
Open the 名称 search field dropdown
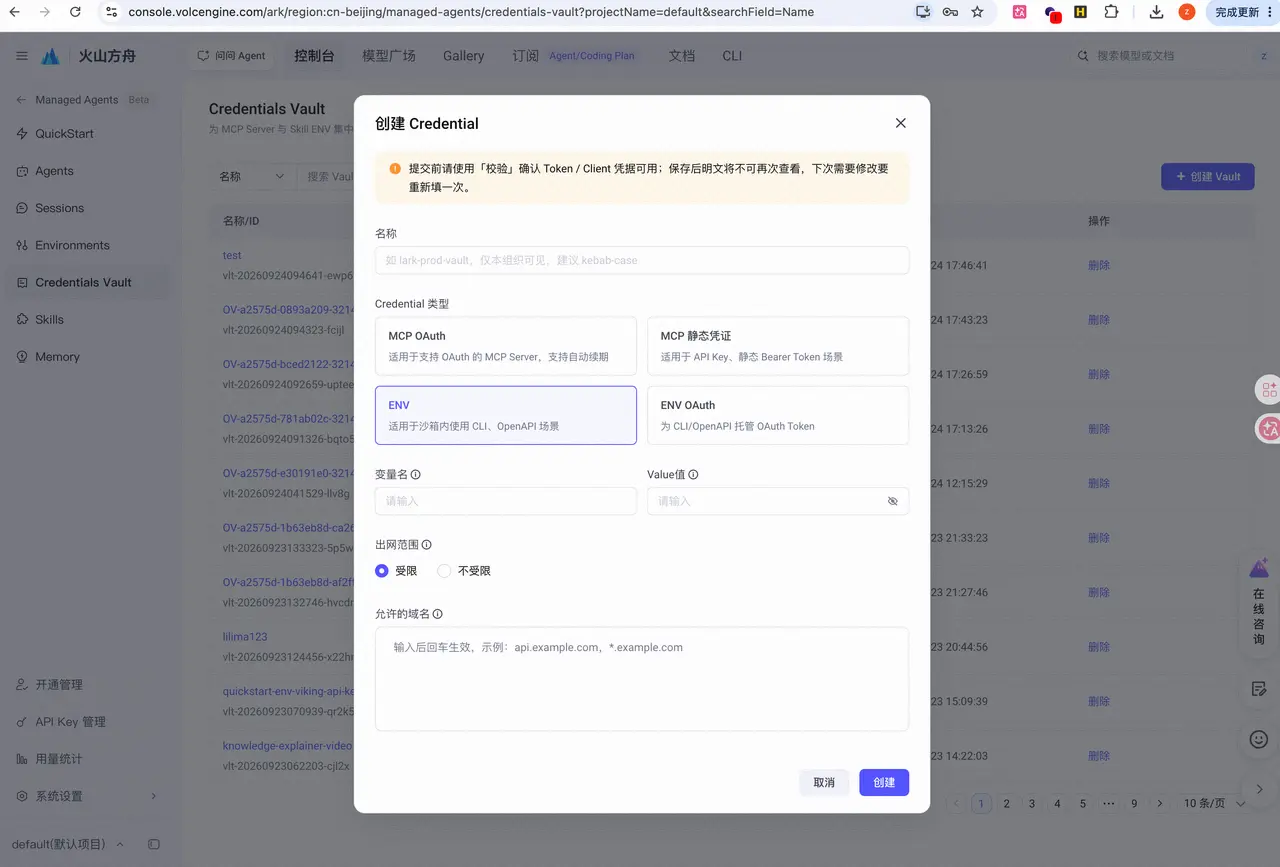click(x=252, y=176)
